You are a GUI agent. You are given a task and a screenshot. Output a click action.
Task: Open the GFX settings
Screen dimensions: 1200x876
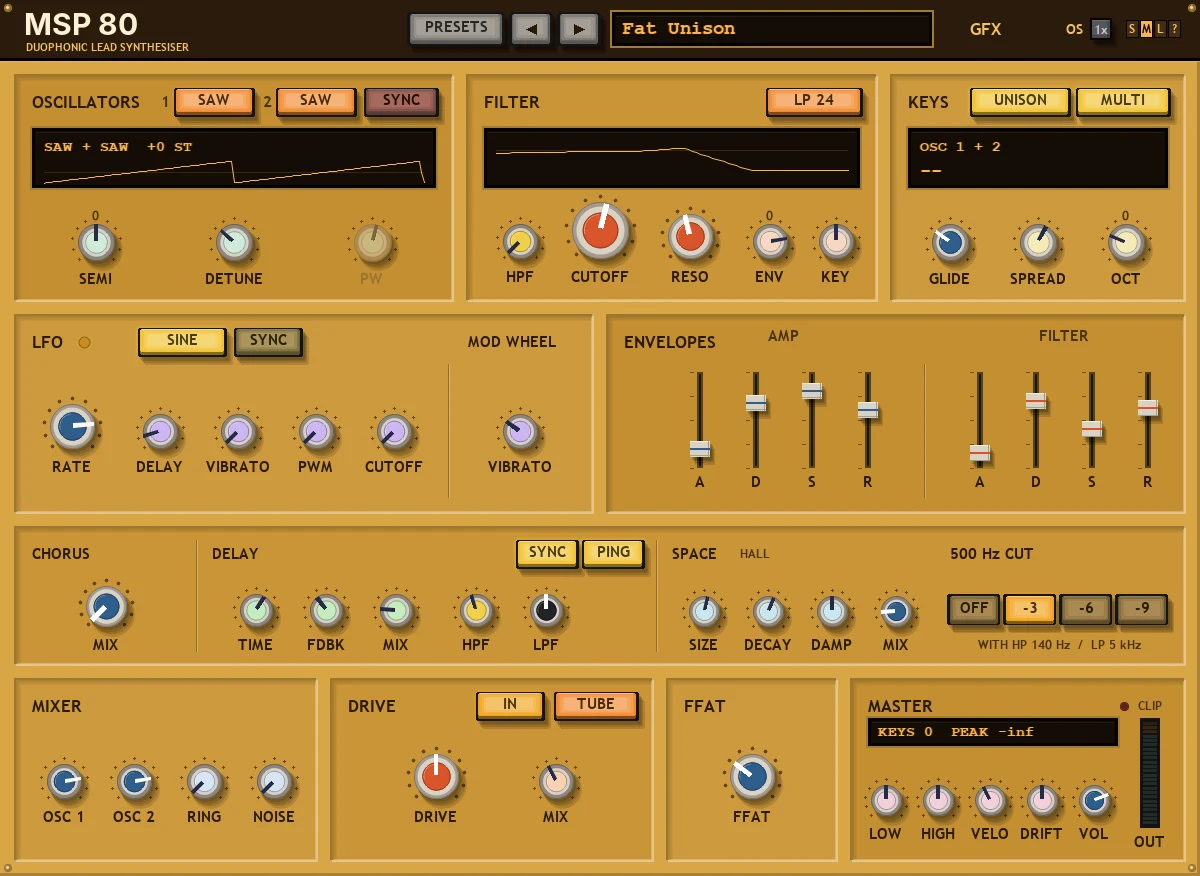pos(985,29)
